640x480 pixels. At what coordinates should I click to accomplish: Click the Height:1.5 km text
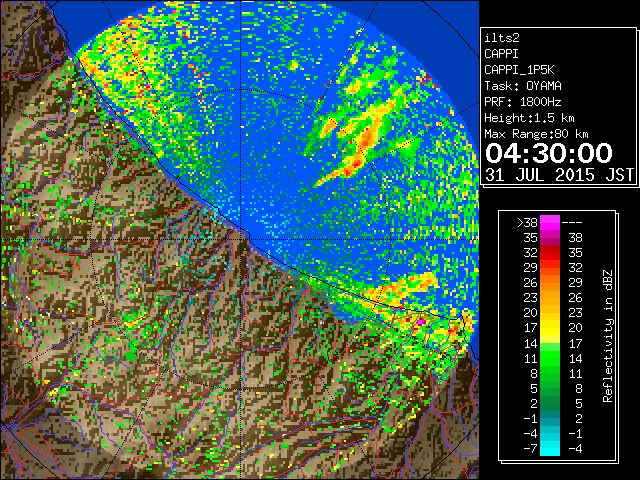click(529, 118)
